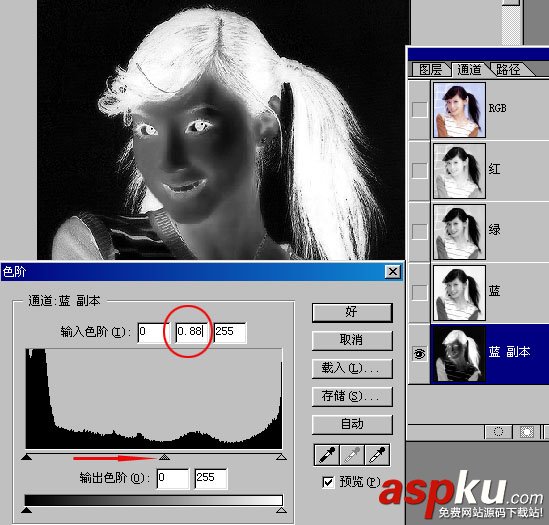549x525 pixels.
Task: Switch to the 通道 tab
Action: (469, 69)
